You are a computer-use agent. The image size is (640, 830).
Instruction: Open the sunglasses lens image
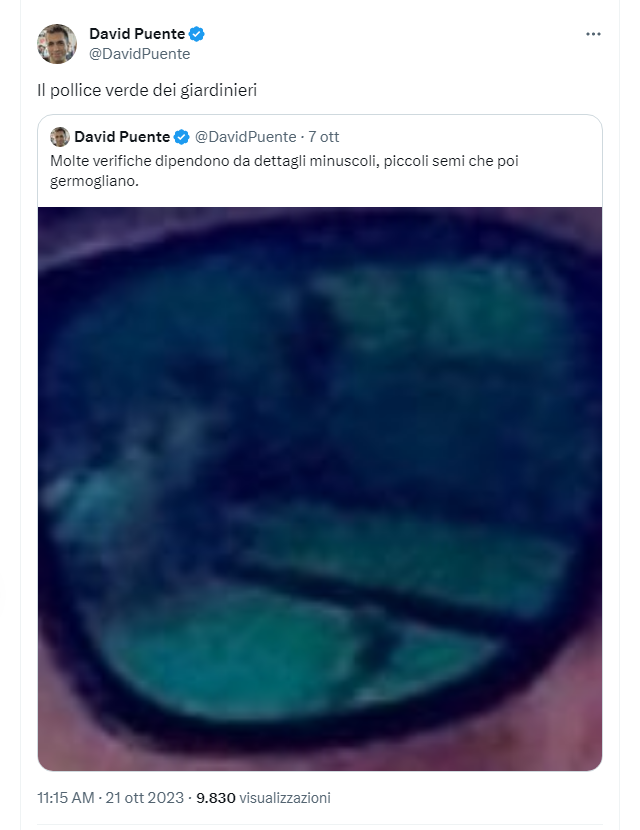point(320,488)
